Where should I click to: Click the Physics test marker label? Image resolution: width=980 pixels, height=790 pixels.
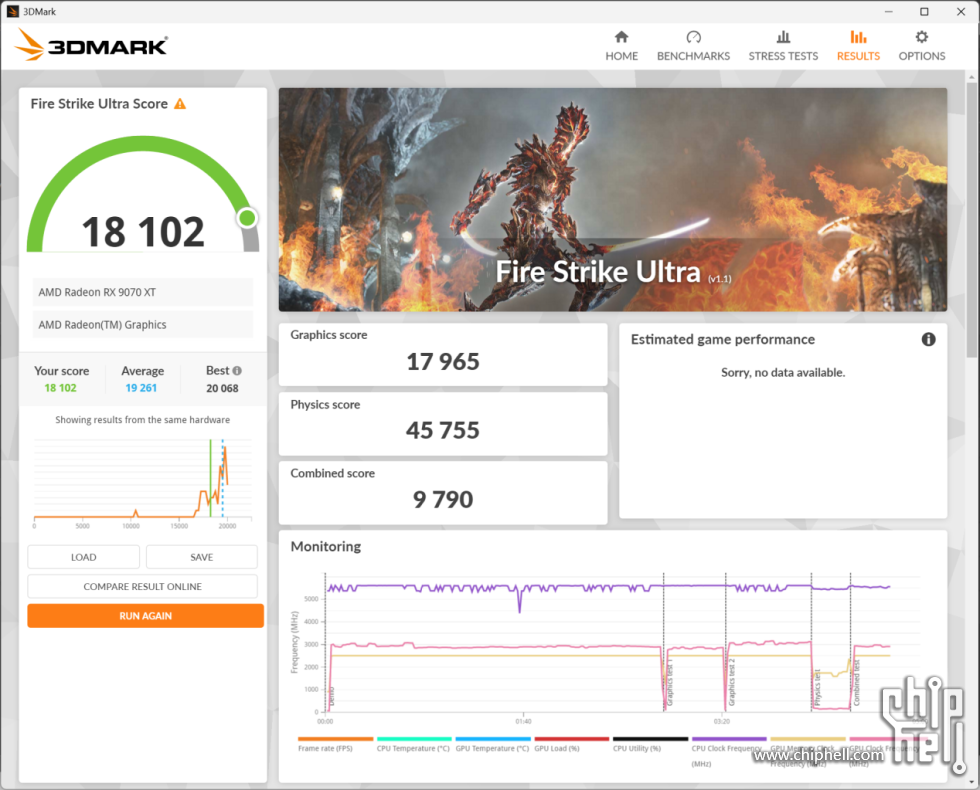pyautogui.click(x=817, y=688)
